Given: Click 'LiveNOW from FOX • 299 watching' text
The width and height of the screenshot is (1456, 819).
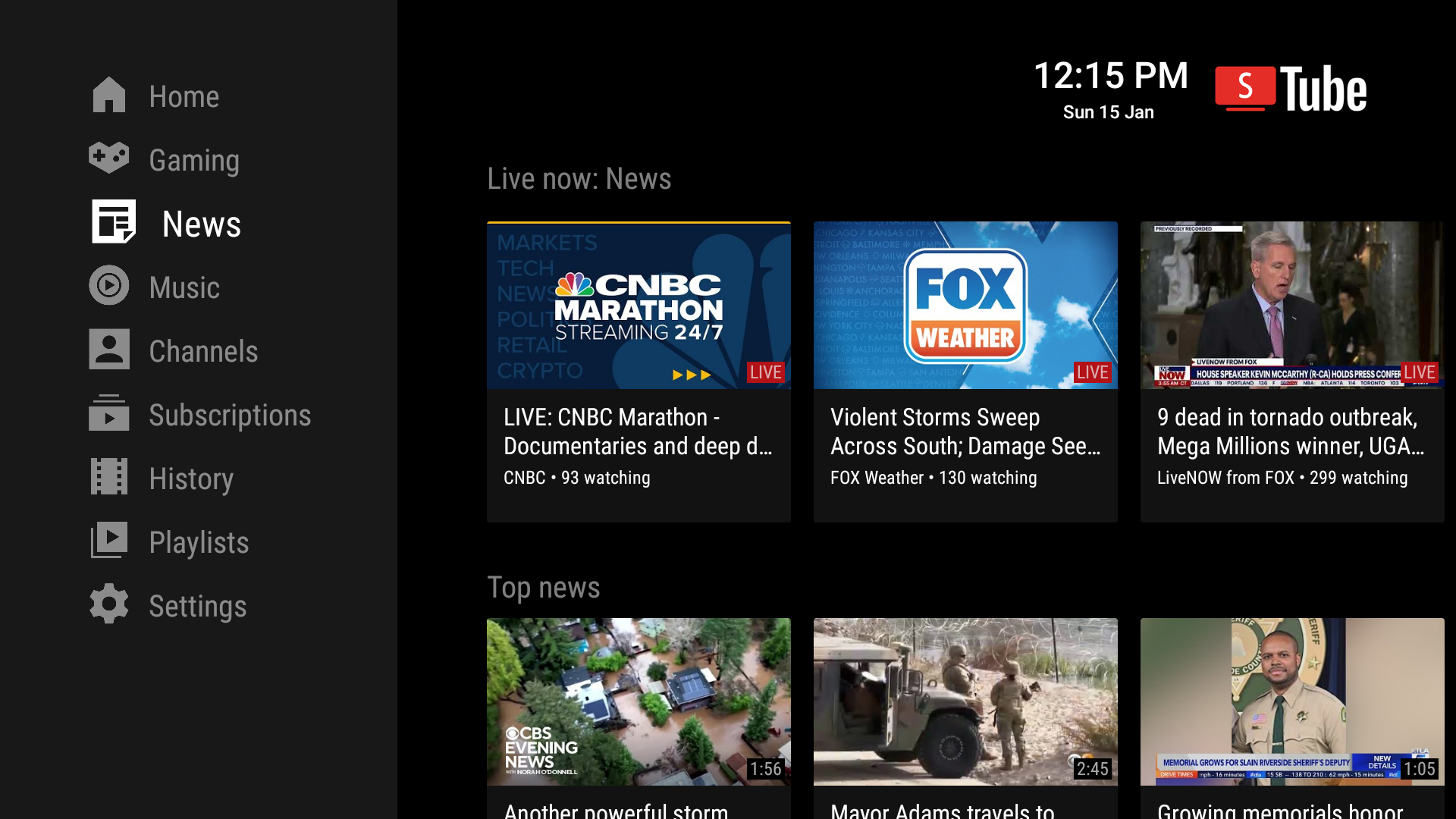Looking at the screenshot, I should 1282,478.
